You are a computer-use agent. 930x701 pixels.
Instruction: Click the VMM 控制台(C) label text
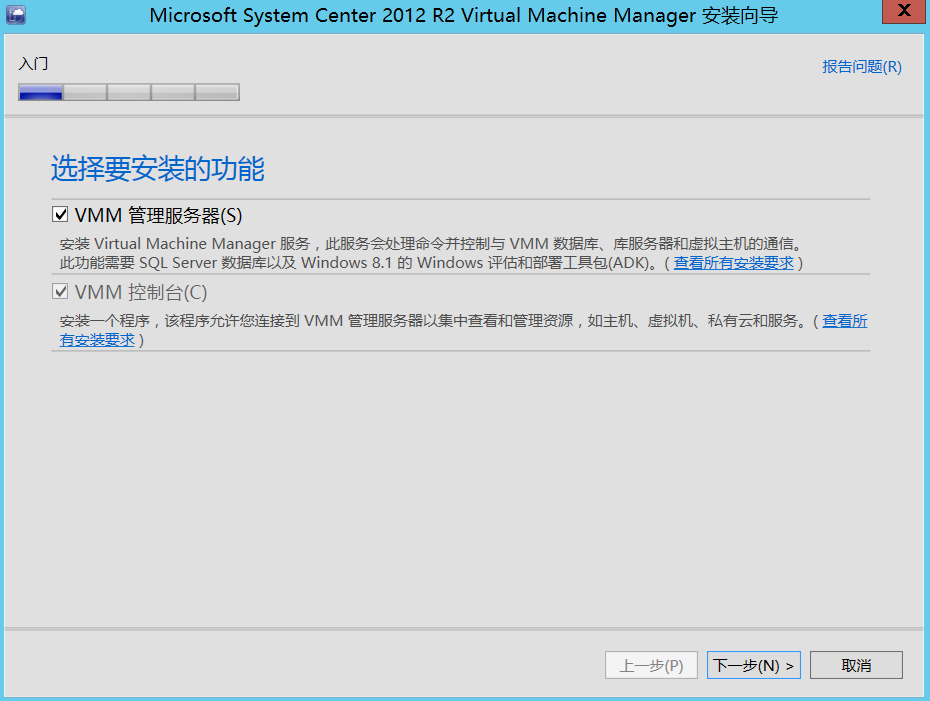141,292
